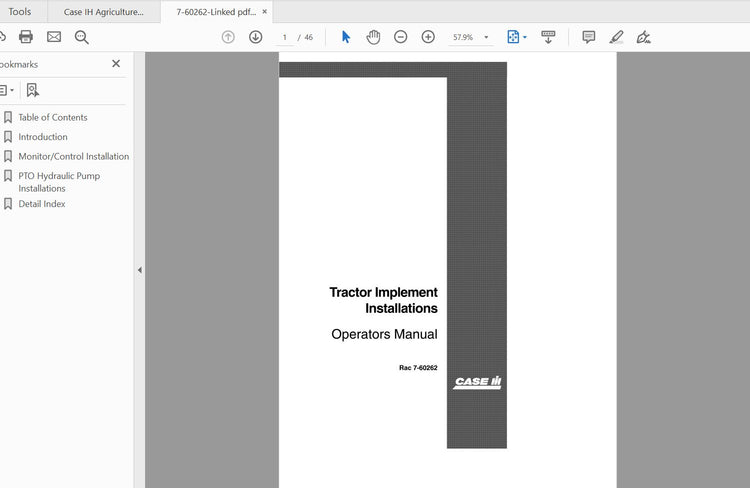Click the Operators Manual text

coord(384,334)
